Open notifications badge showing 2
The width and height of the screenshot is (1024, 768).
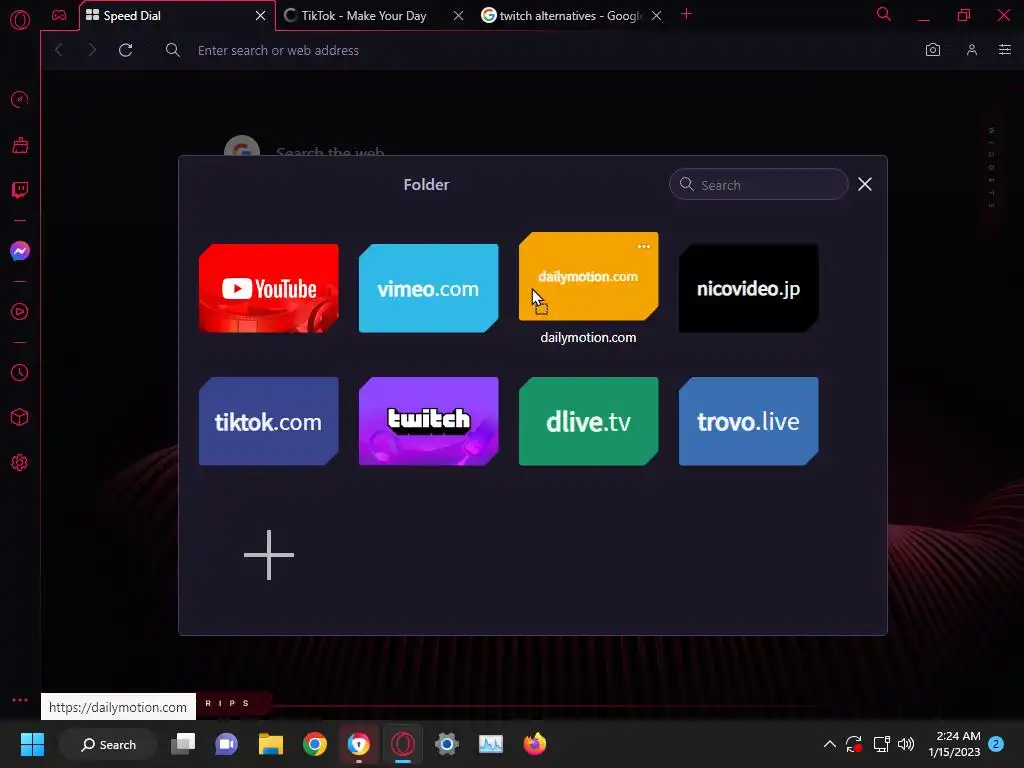point(995,744)
